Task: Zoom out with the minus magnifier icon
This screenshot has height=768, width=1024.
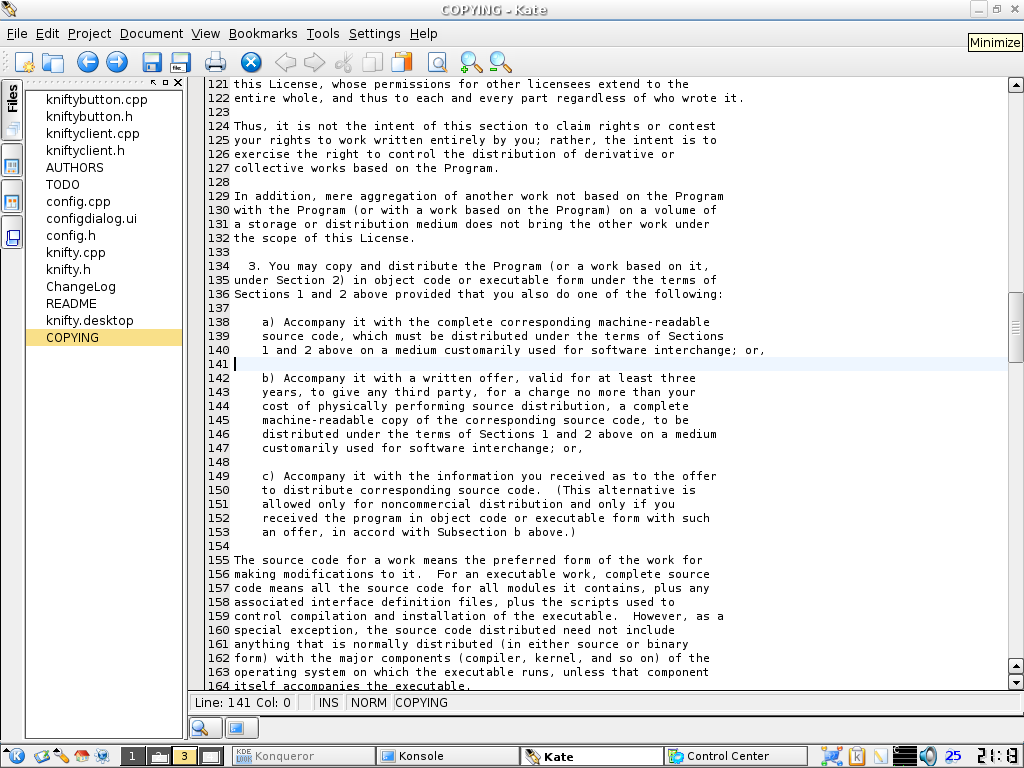Action: pyautogui.click(x=500, y=62)
